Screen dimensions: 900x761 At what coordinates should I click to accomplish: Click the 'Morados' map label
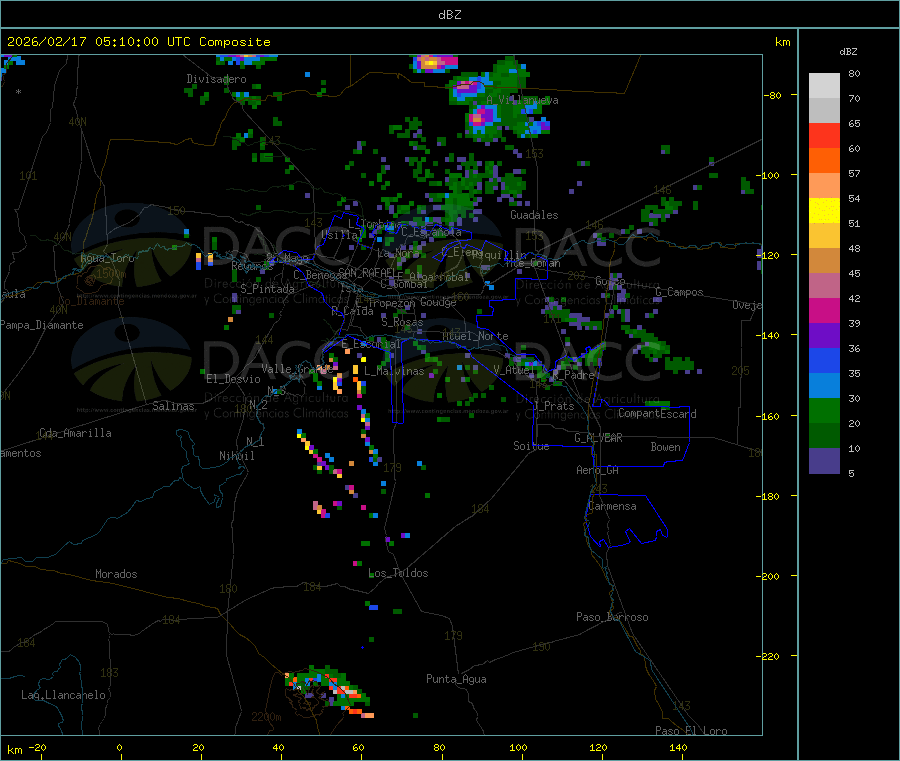pyautogui.click(x=117, y=574)
